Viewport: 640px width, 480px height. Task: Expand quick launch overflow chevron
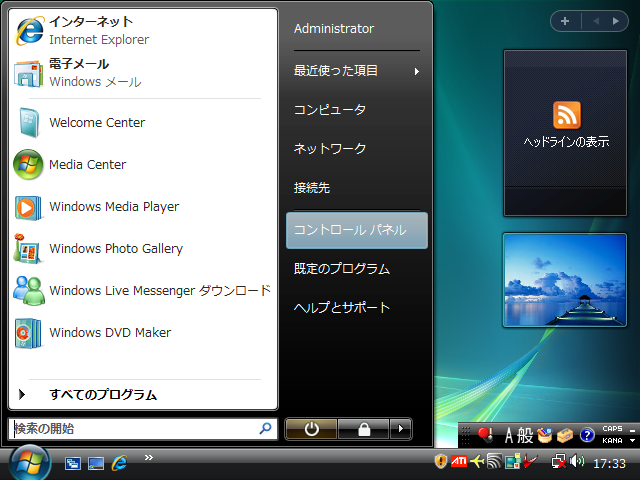coord(149,458)
